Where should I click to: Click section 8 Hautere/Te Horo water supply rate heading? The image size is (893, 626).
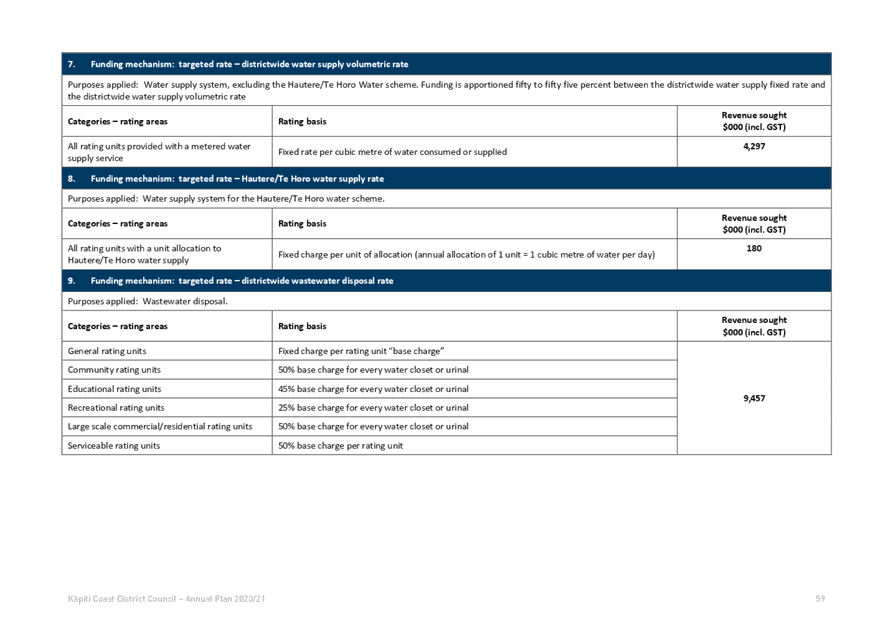click(x=446, y=178)
